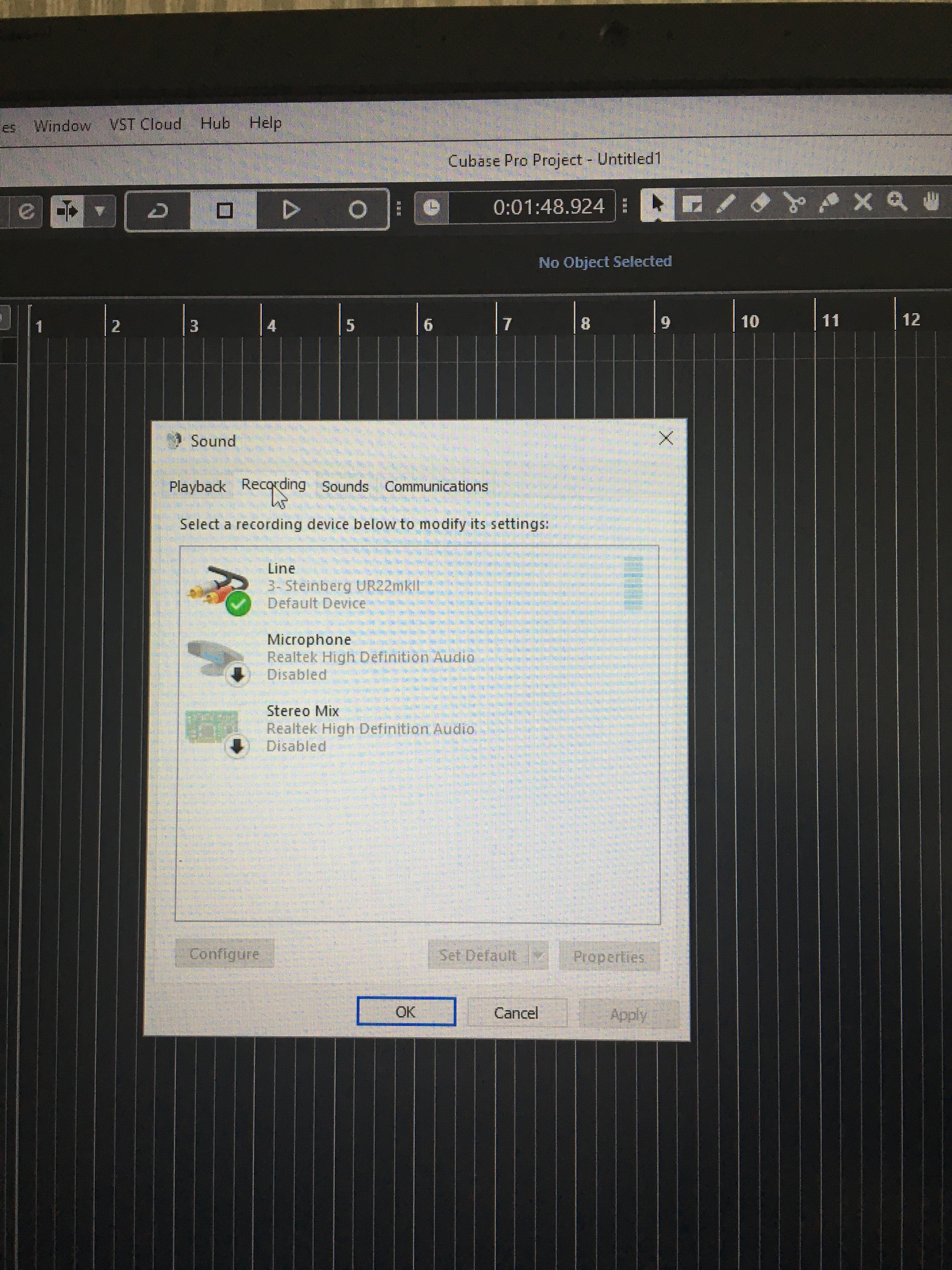Select the Draw pencil tool
This screenshot has height=1270, width=952.
point(726,204)
